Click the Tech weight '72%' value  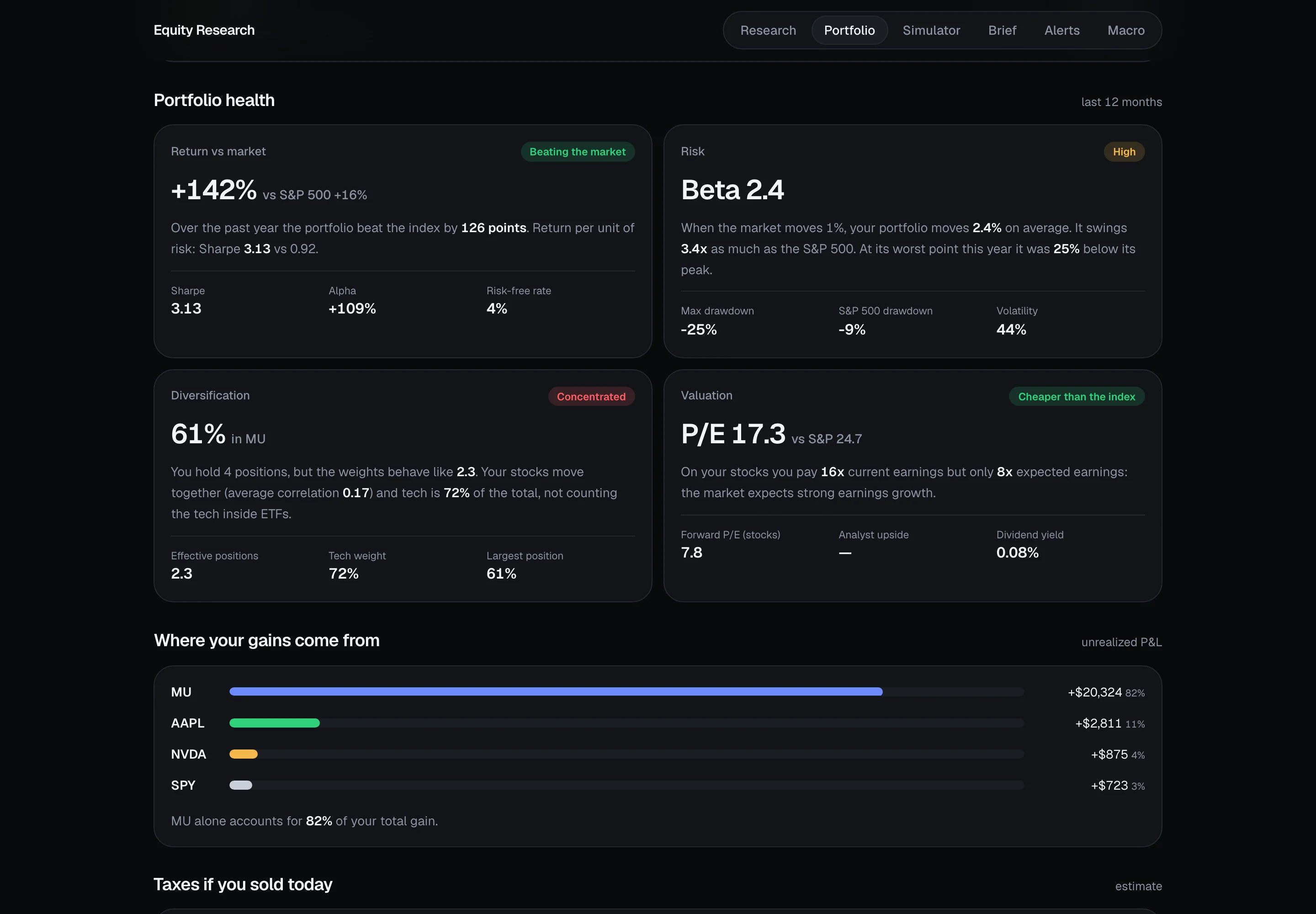tap(343, 573)
